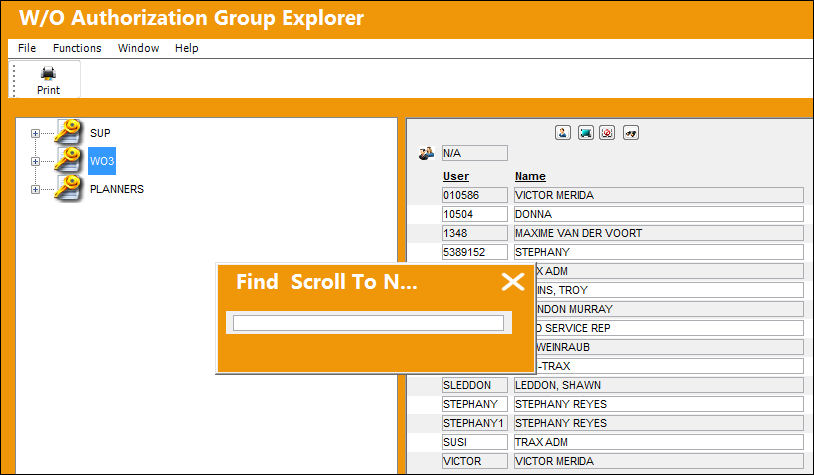Click the binoculars find icon button
The image size is (814, 475).
631,133
